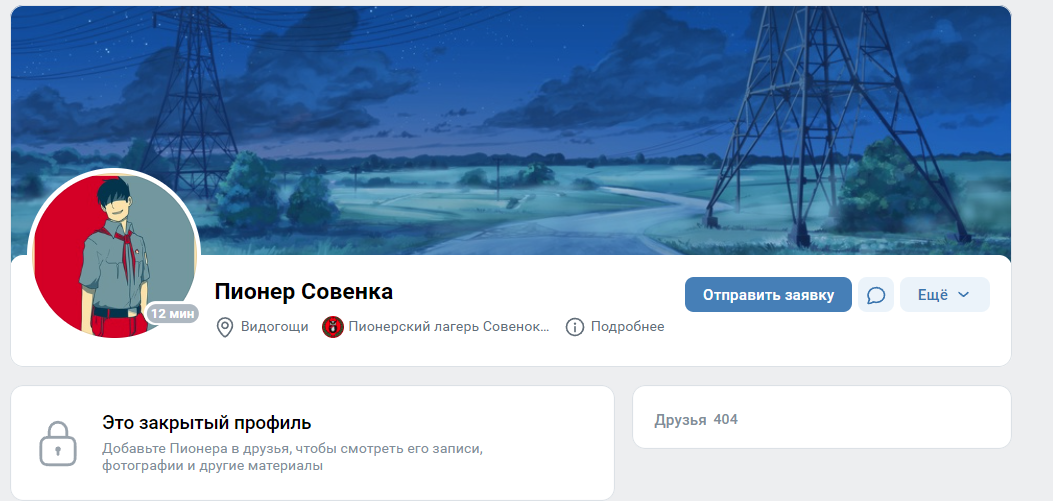1053x501 pixels.
Task: Open the night landscape cover image
Action: coord(511,130)
